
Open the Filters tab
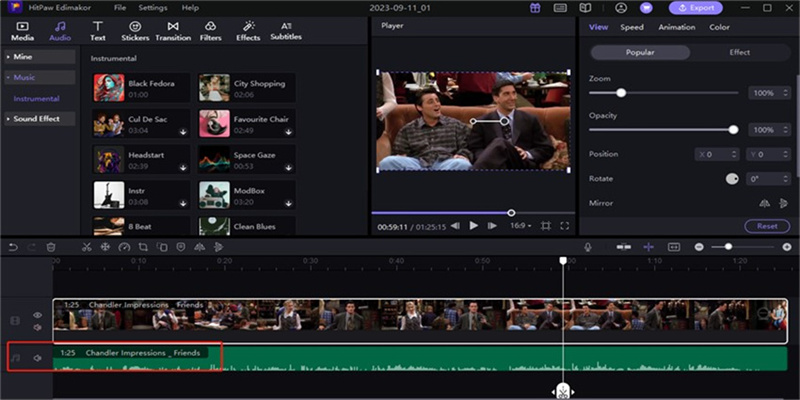tap(210, 31)
